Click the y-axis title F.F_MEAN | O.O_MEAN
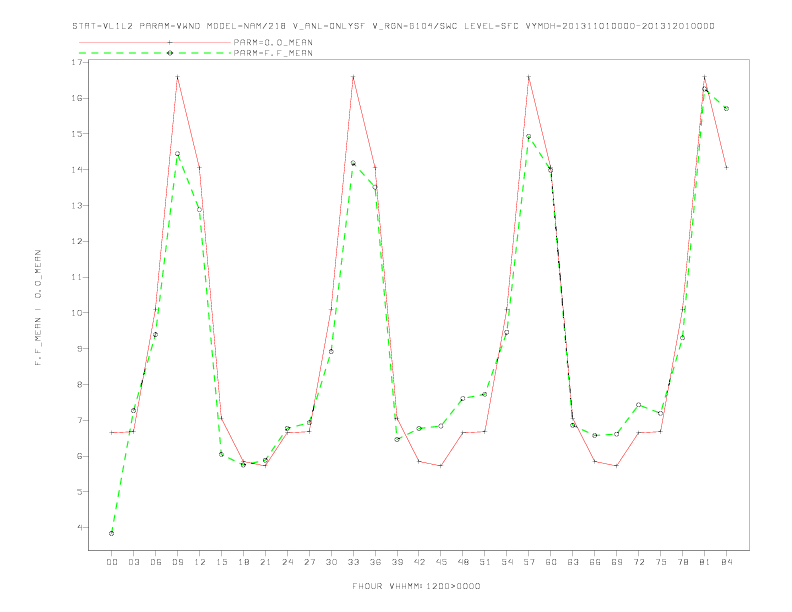 pyautogui.click(x=38, y=308)
